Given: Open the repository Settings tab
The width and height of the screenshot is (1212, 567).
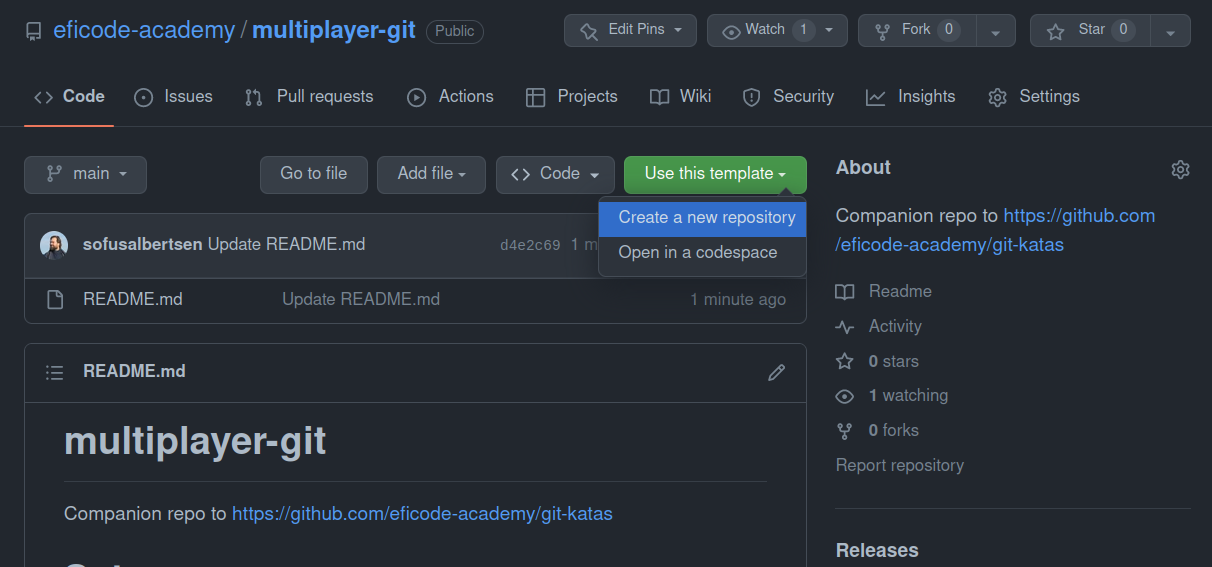Looking at the screenshot, I should (x=1034, y=96).
